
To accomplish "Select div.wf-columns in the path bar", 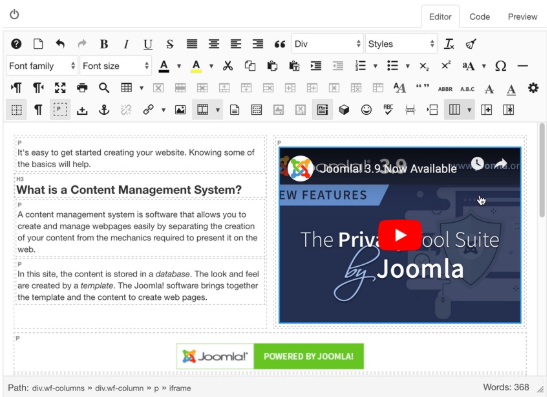I will click(58, 388).
